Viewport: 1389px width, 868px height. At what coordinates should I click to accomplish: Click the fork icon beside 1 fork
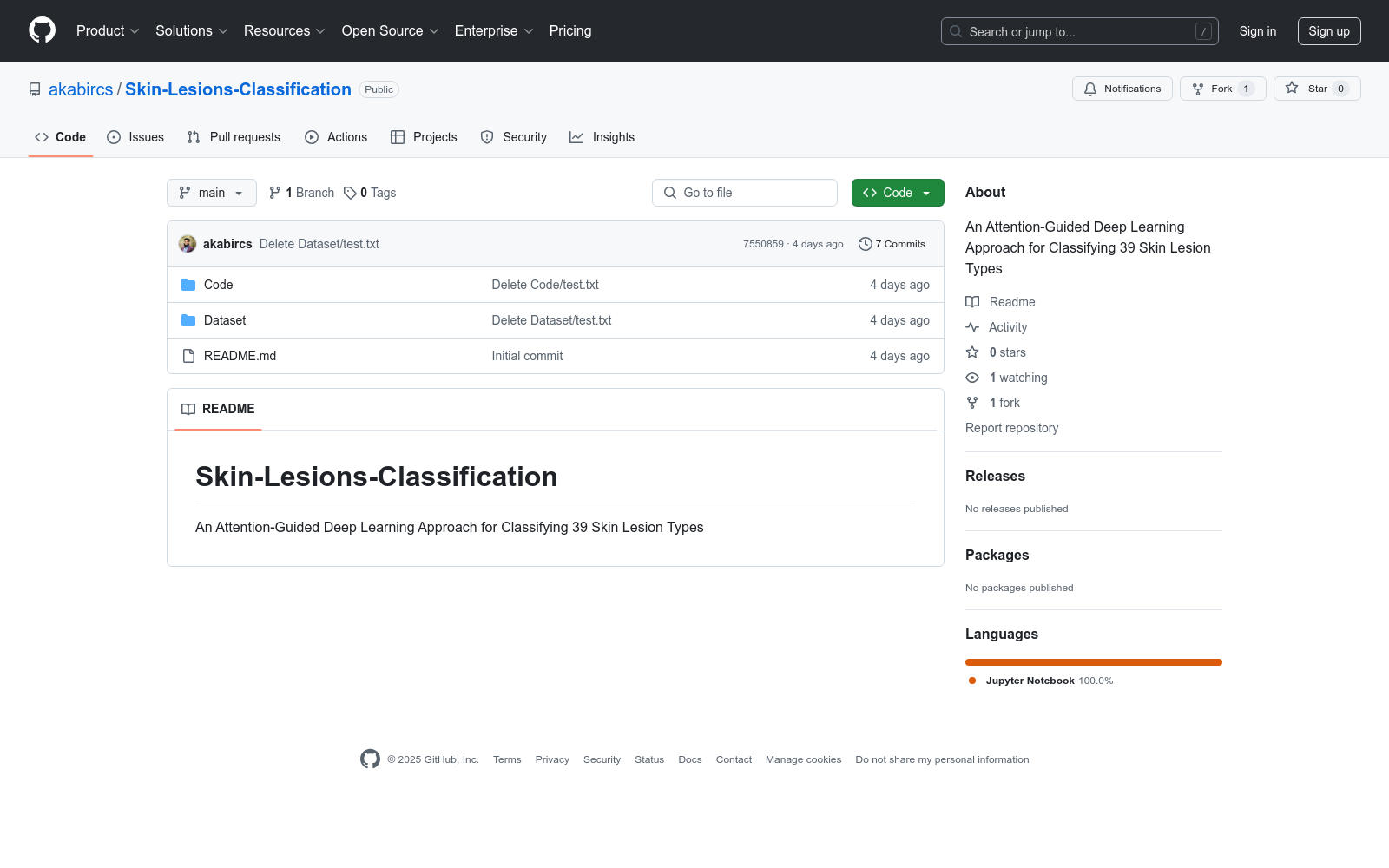click(972, 403)
